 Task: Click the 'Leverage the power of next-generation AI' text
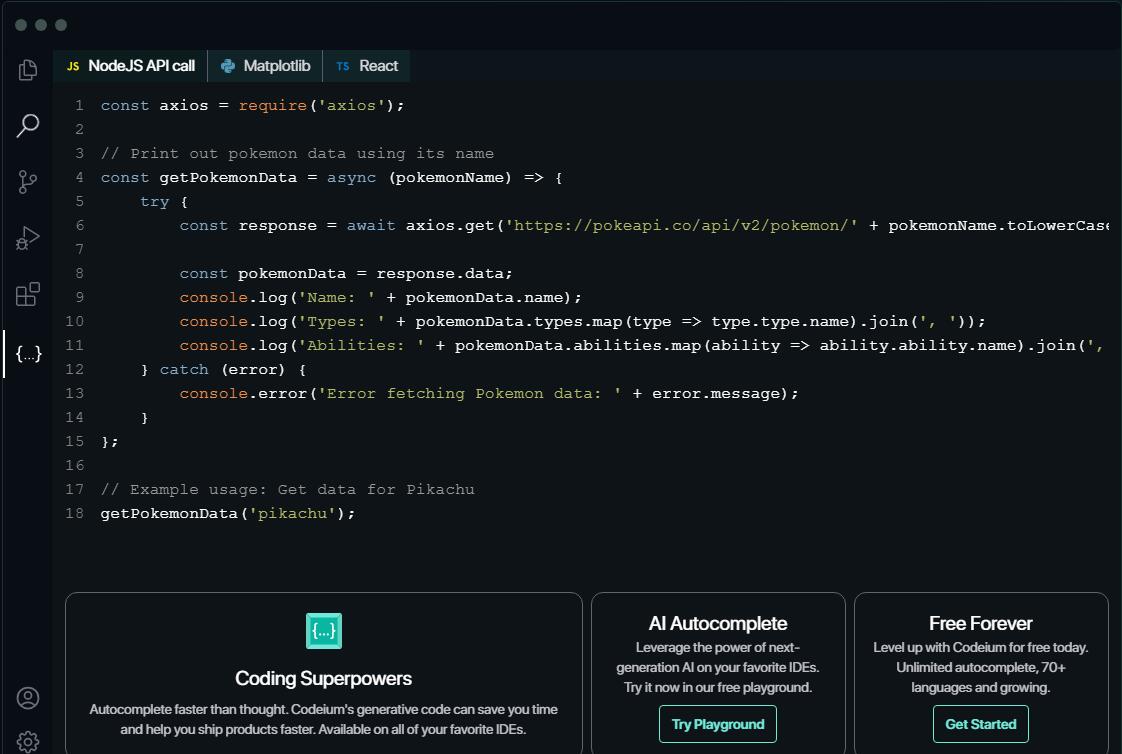[718, 667]
